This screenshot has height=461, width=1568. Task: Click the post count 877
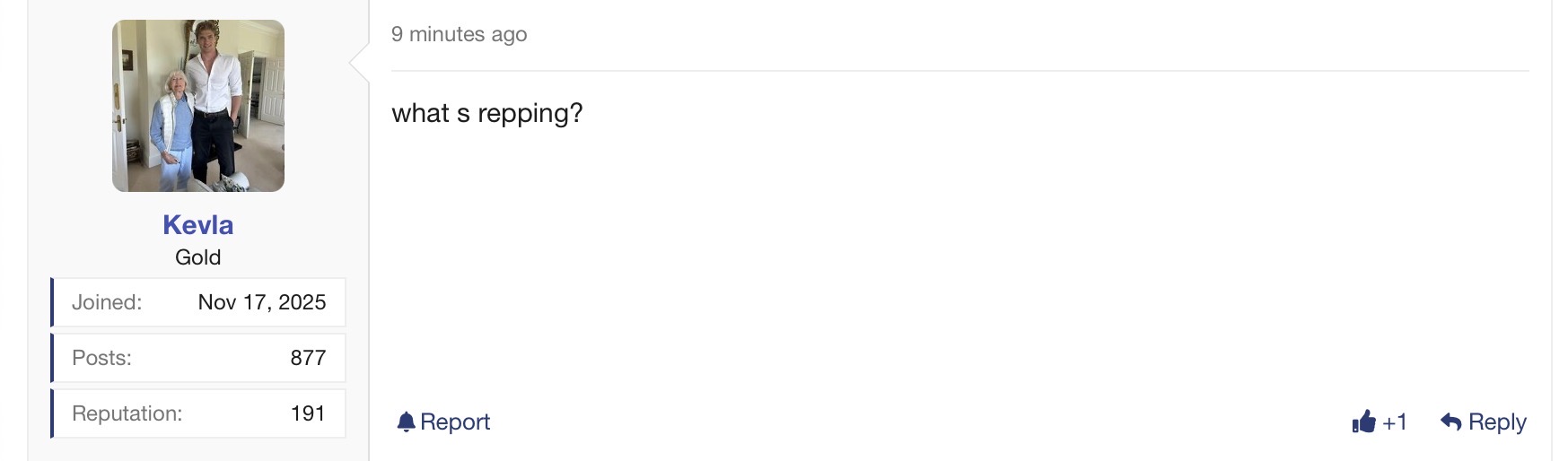[308, 358]
